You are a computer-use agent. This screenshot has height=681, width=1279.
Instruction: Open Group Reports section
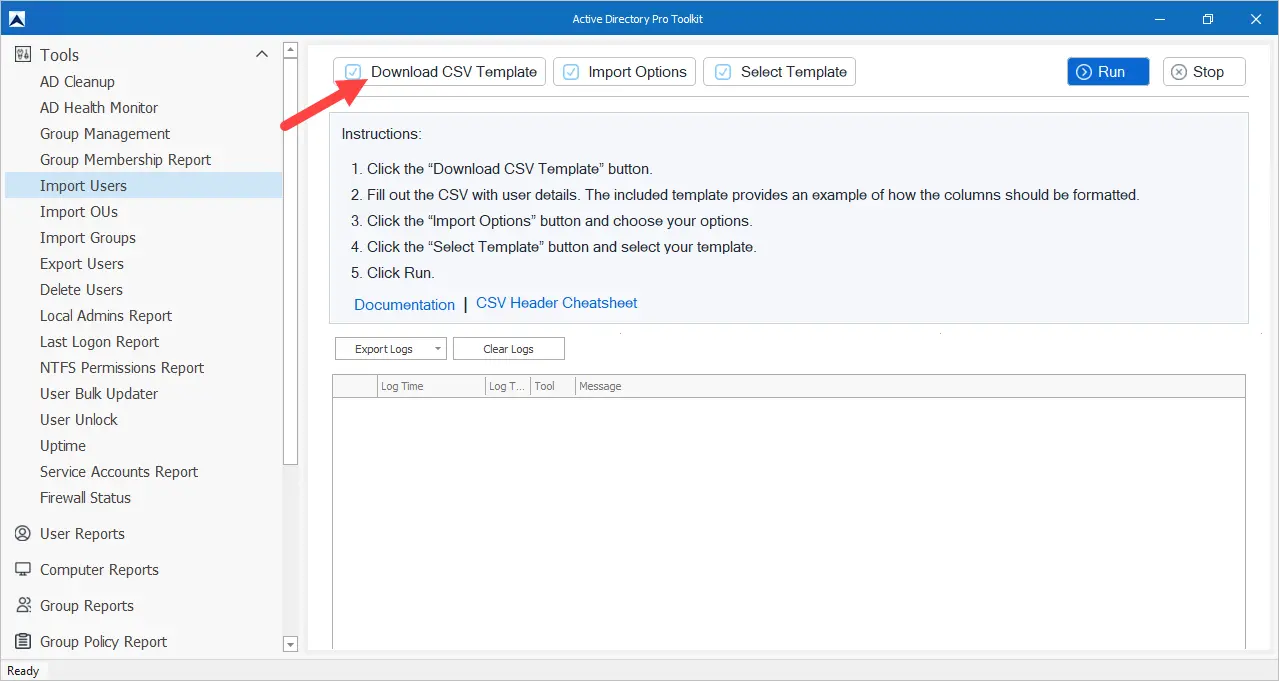coord(87,606)
